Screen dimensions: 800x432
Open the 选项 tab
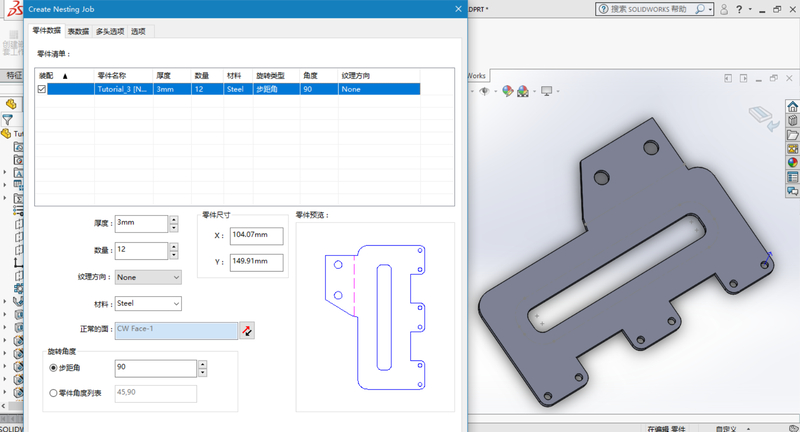point(139,31)
